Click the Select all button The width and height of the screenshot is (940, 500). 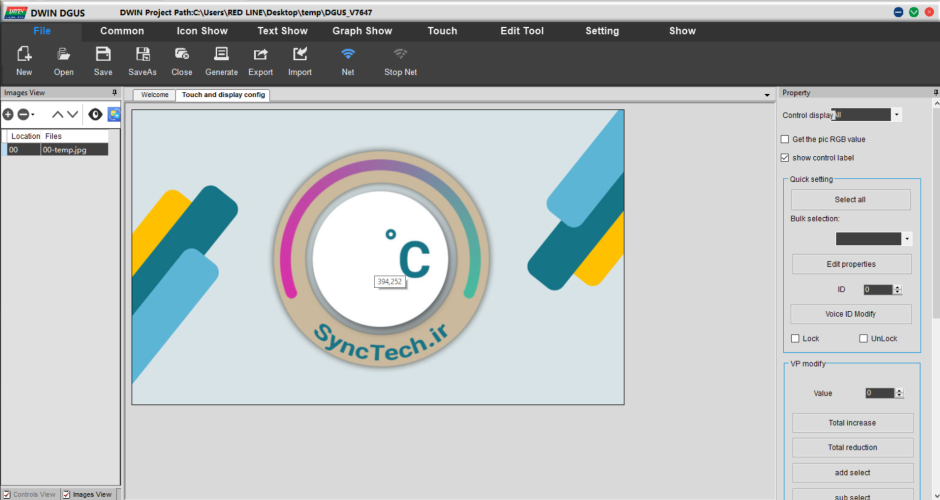click(850, 200)
